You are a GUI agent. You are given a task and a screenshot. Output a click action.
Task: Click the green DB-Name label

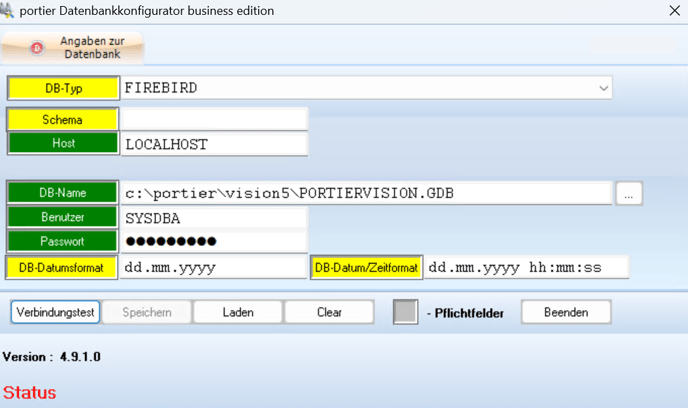click(x=62, y=193)
